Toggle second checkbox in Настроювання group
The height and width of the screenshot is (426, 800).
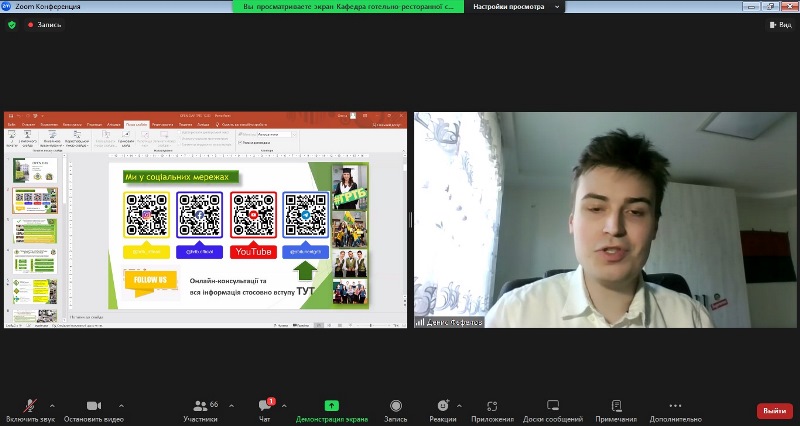(x=180, y=138)
